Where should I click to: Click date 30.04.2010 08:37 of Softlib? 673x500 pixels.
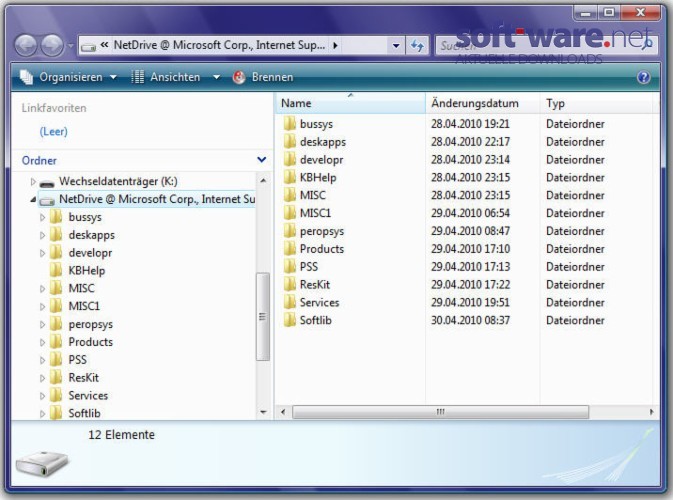tap(470, 321)
